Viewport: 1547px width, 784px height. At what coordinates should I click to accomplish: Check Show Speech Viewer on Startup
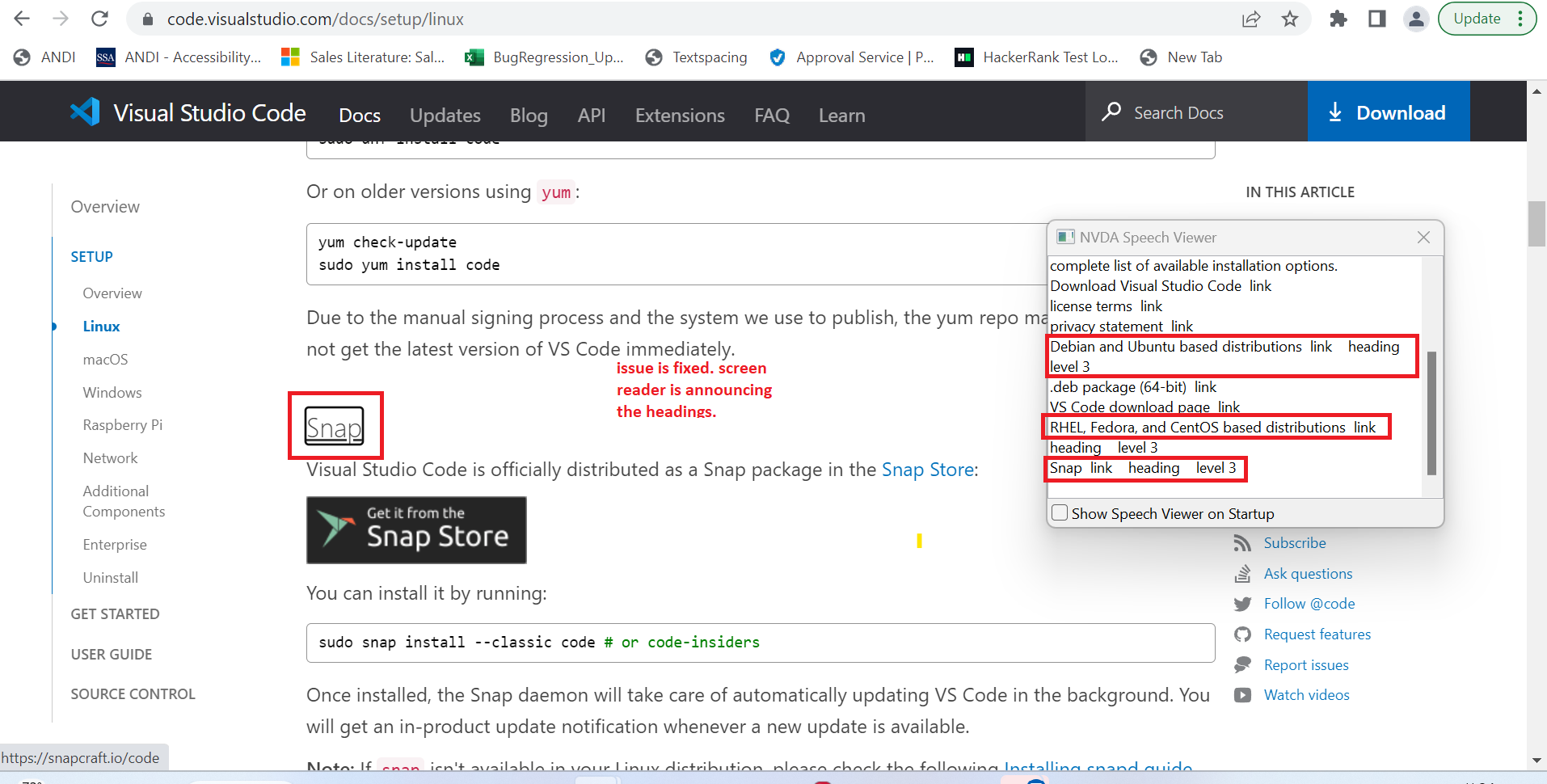(1060, 512)
